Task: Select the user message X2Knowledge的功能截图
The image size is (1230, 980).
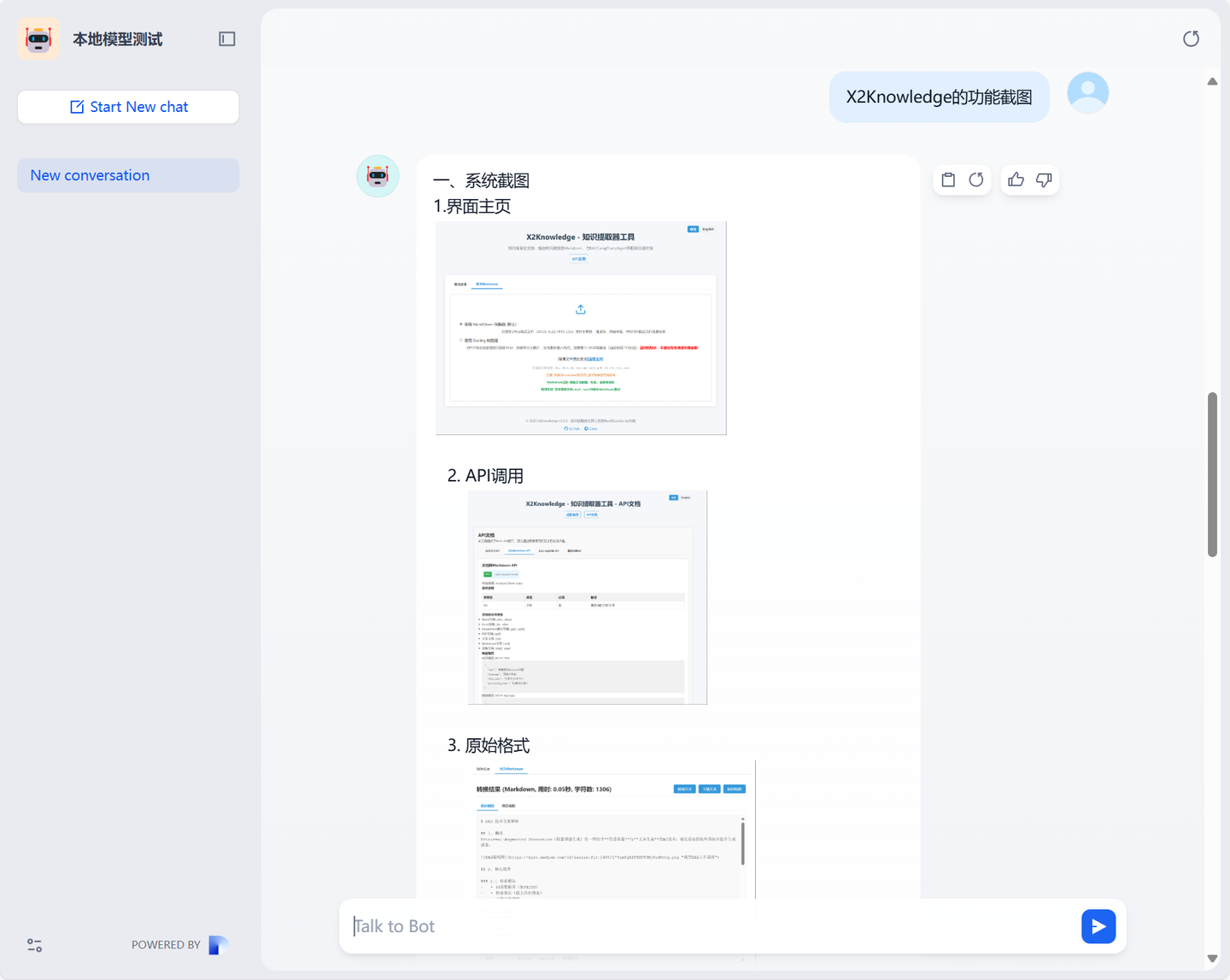Action: pos(939,97)
